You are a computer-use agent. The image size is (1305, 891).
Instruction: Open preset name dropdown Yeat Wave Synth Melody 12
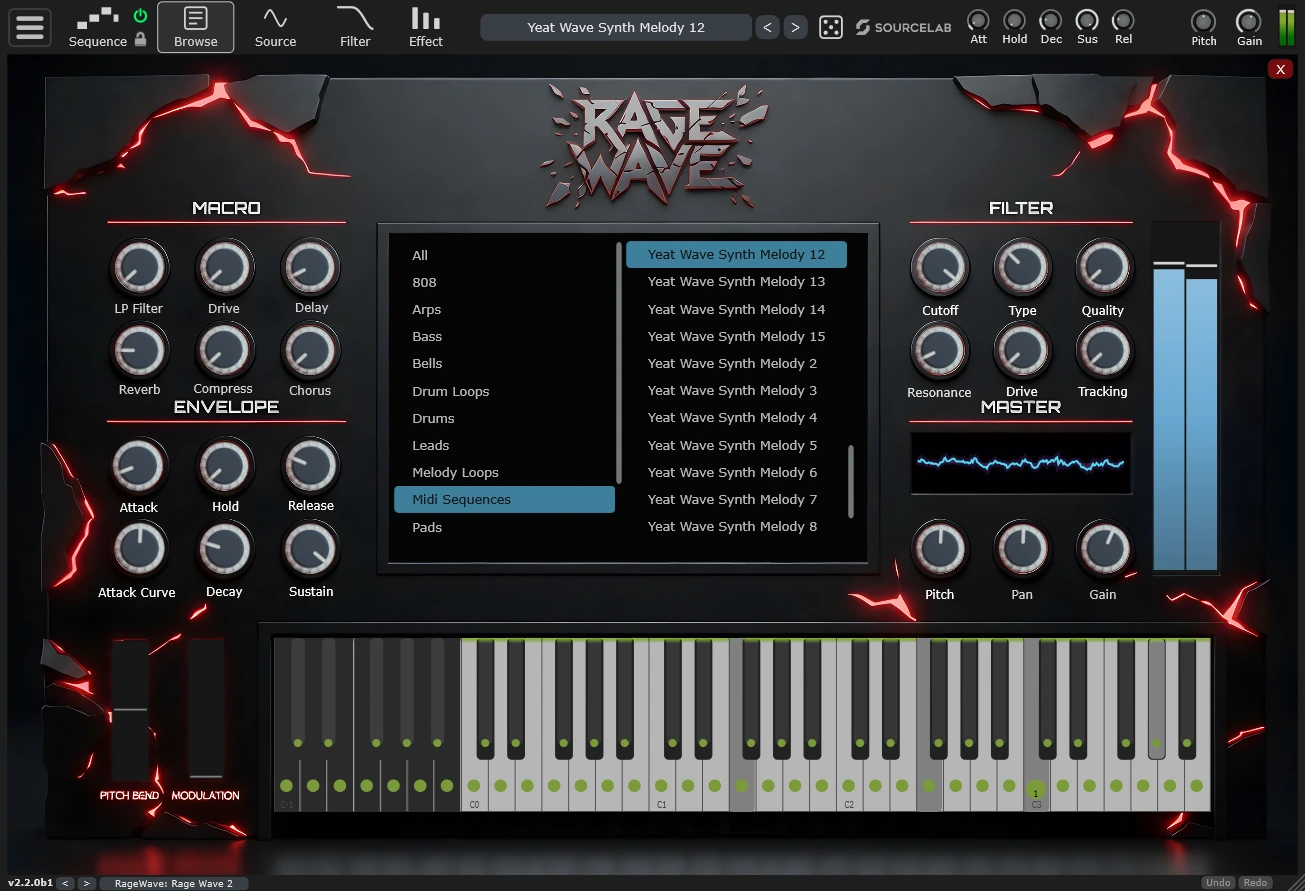(616, 27)
